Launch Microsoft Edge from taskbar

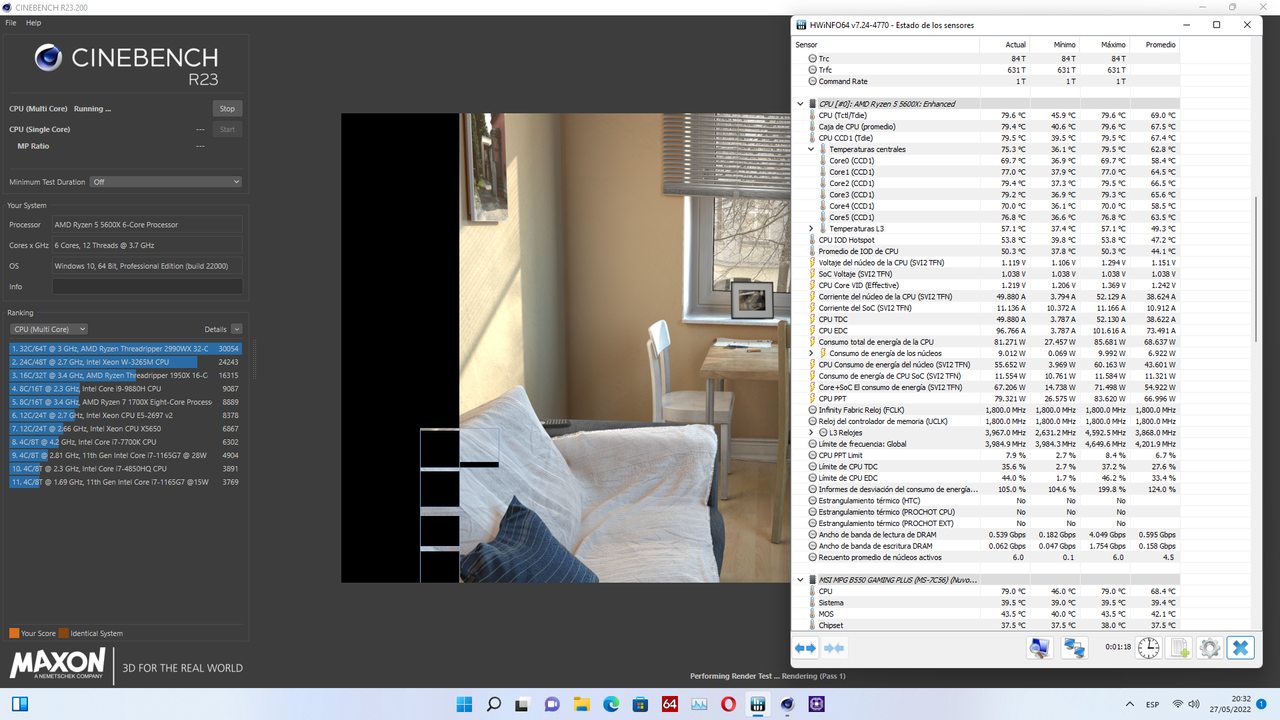pyautogui.click(x=611, y=704)
